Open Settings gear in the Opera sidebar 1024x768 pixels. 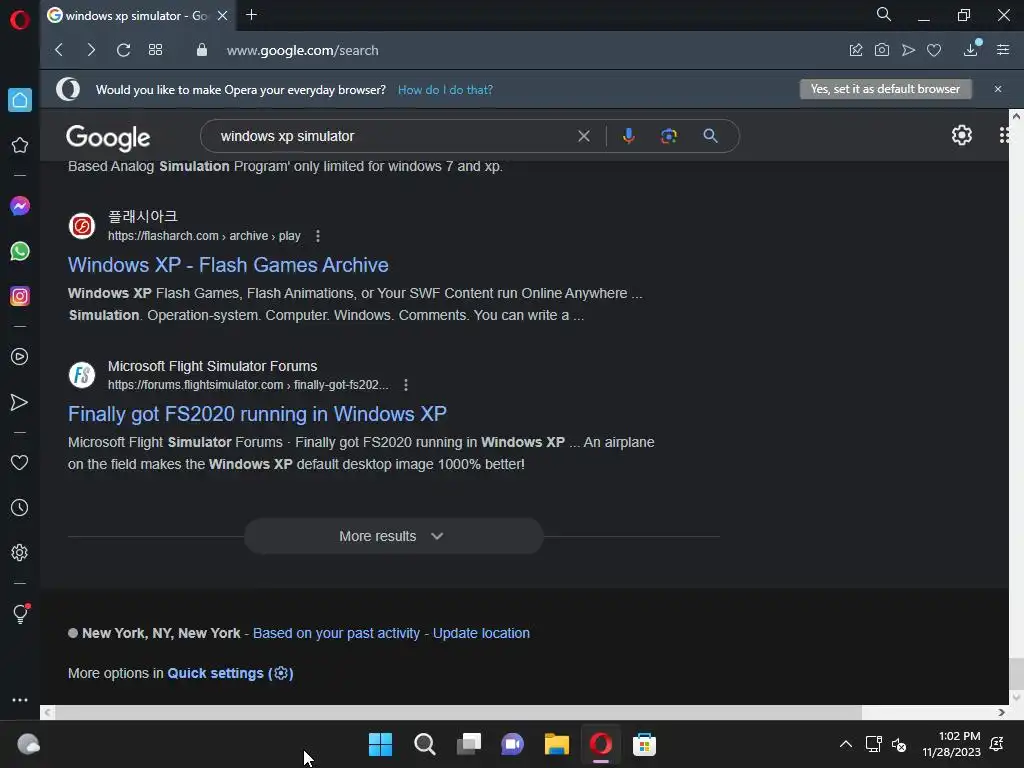pyautogui.click(x=20, y=552)
